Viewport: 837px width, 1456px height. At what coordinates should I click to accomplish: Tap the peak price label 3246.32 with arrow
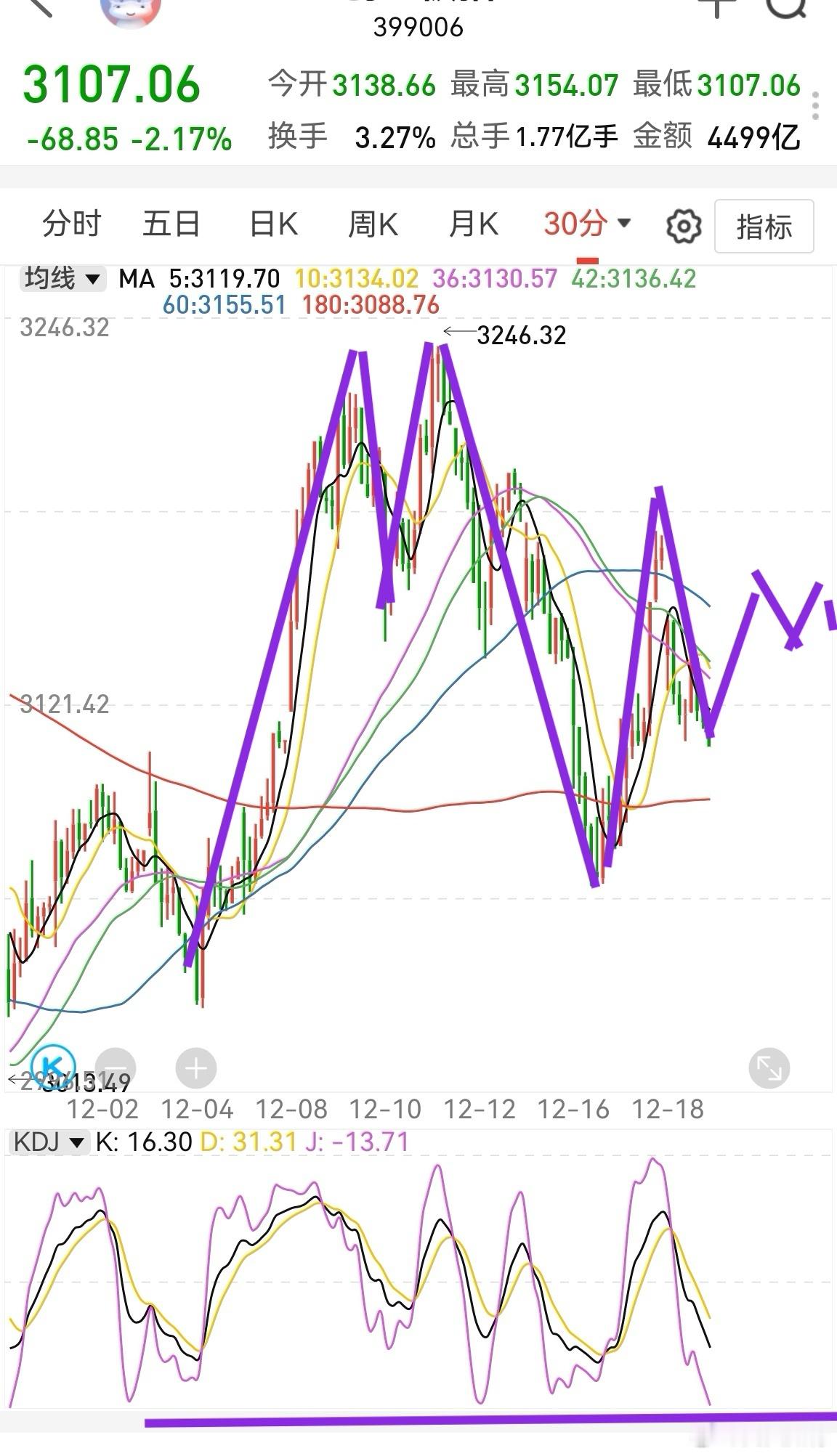(505, 335)
